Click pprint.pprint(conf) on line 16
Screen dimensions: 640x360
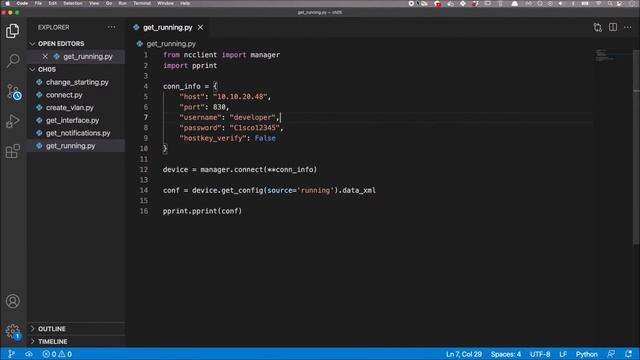pyautogui.click(x=202, y=211)
